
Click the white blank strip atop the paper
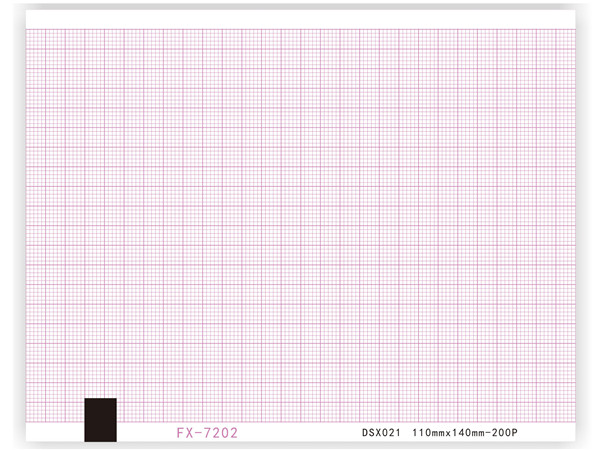[300, 18]
